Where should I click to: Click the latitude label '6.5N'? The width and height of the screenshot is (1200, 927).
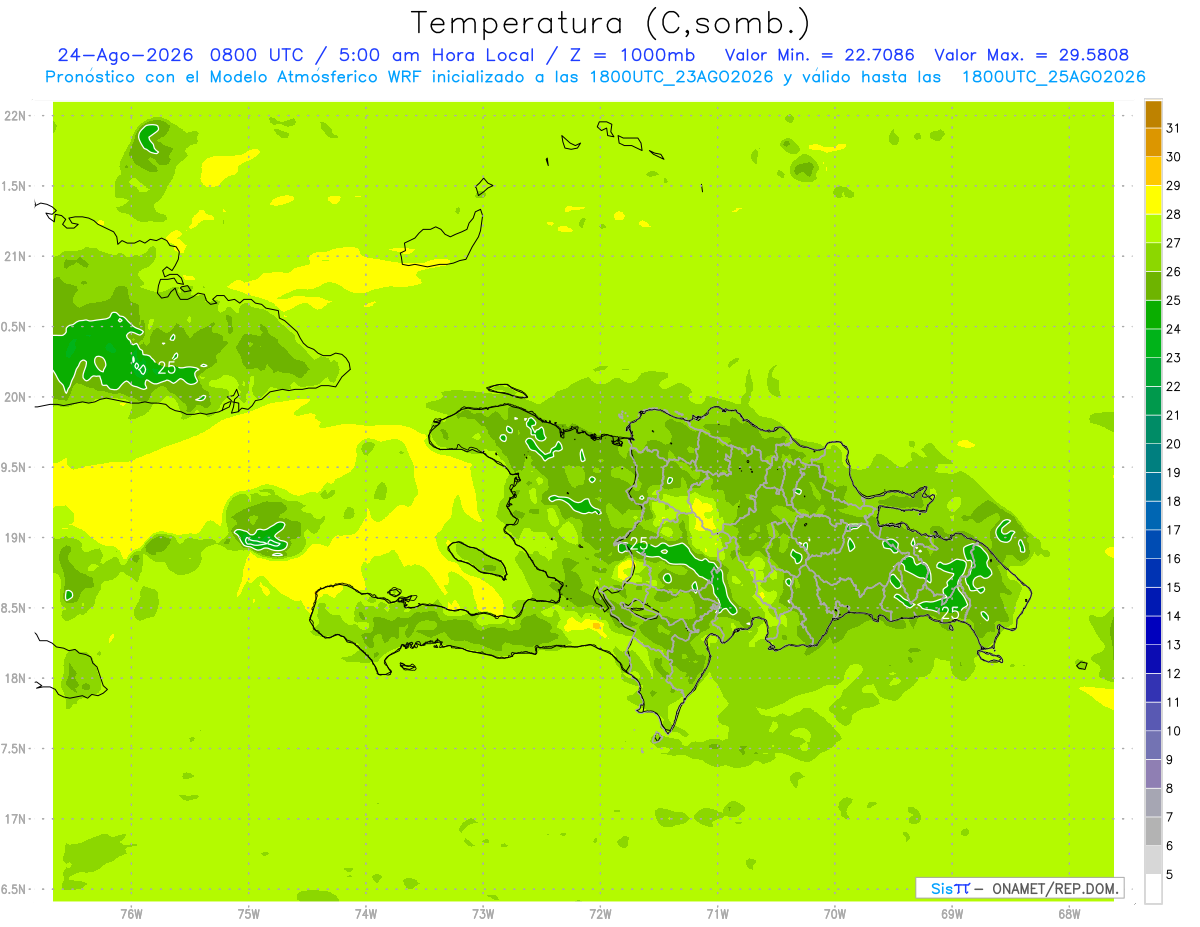point(15,890)
